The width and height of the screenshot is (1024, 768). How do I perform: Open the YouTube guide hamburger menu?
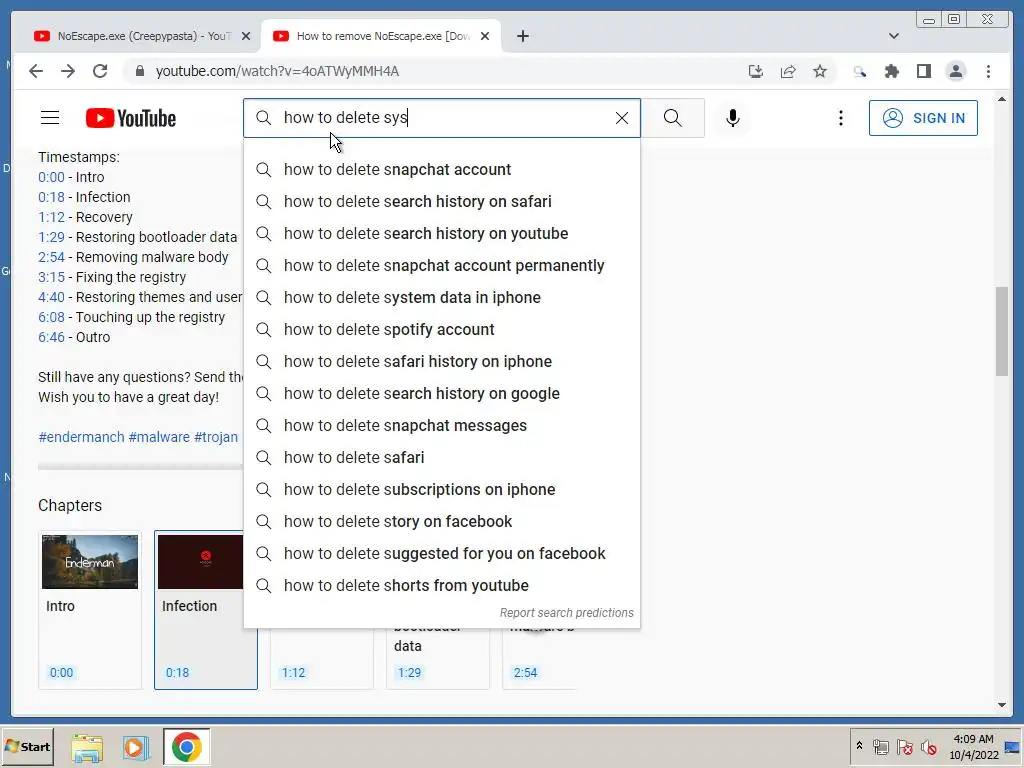tap(50, 118)
